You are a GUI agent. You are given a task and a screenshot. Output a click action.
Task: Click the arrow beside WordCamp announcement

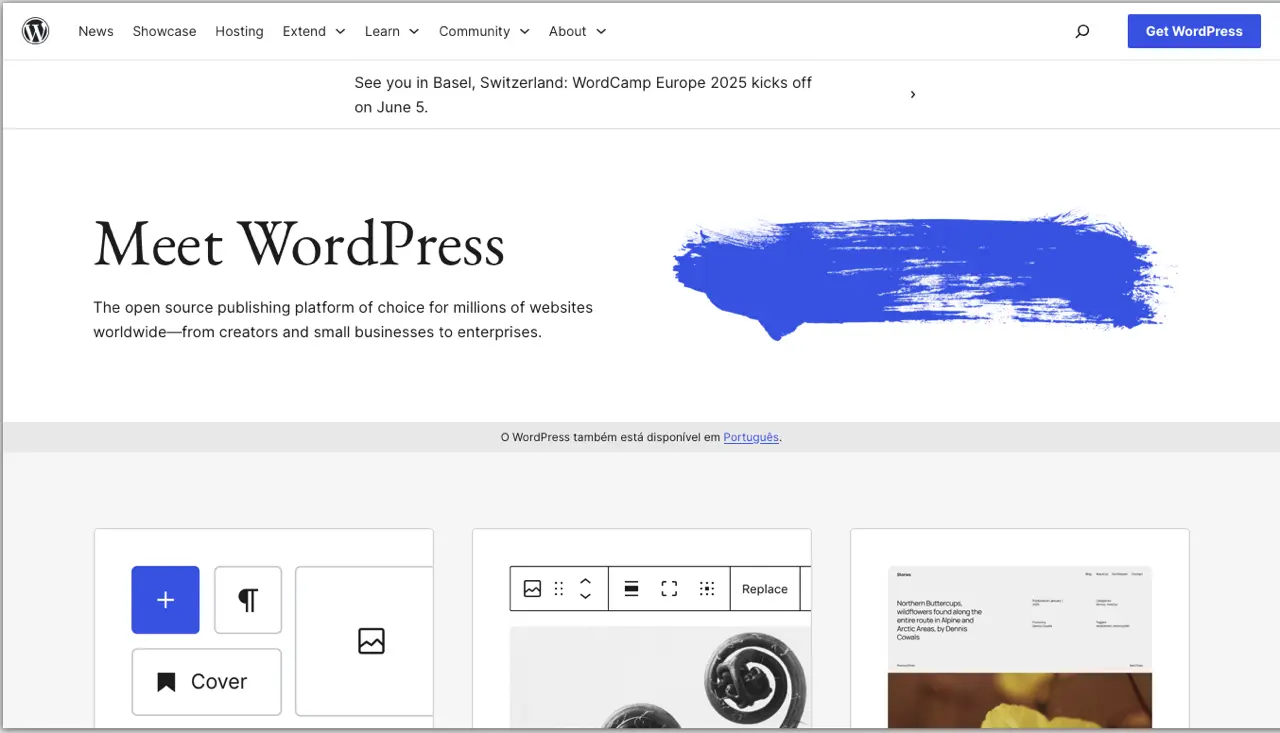[x=912, y=94]
